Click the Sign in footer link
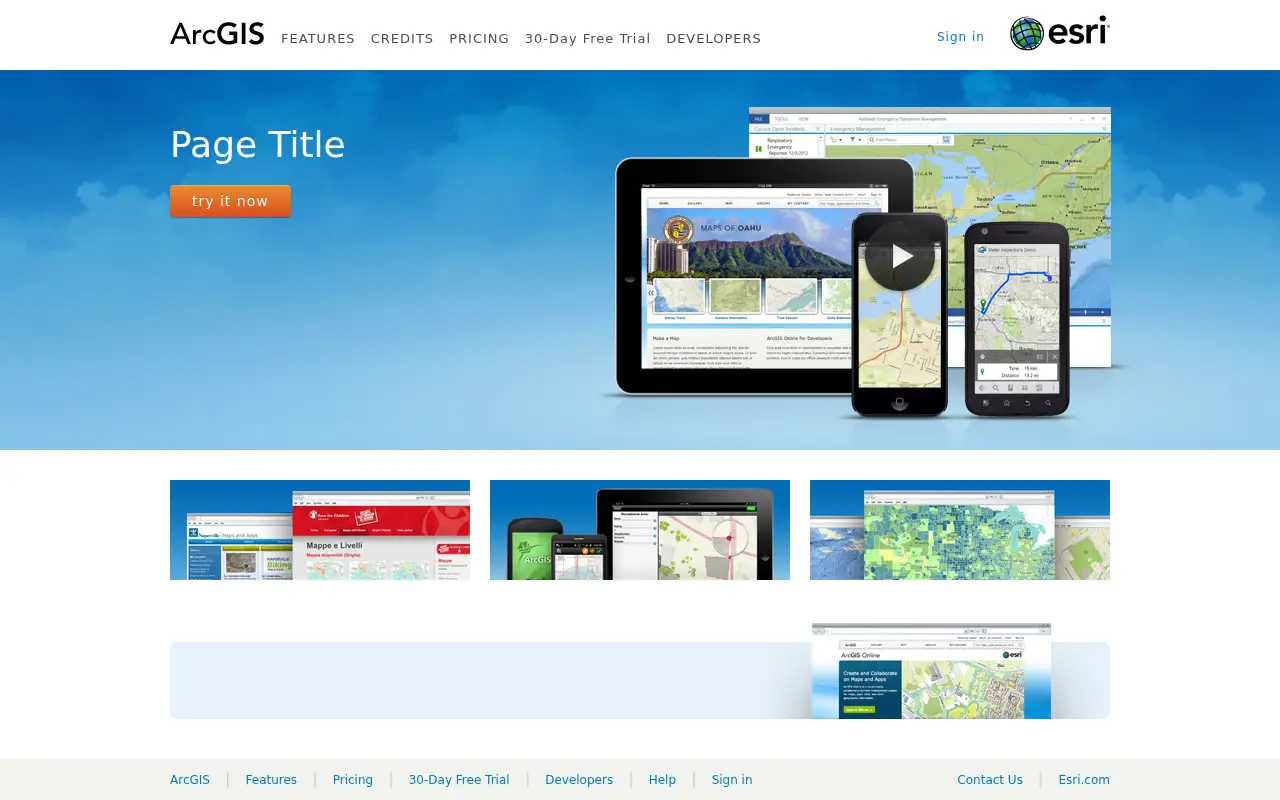 732,780
